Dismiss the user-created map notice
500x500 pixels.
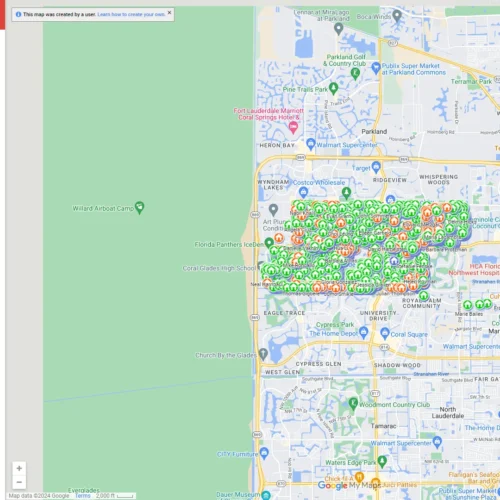[169, 13]
